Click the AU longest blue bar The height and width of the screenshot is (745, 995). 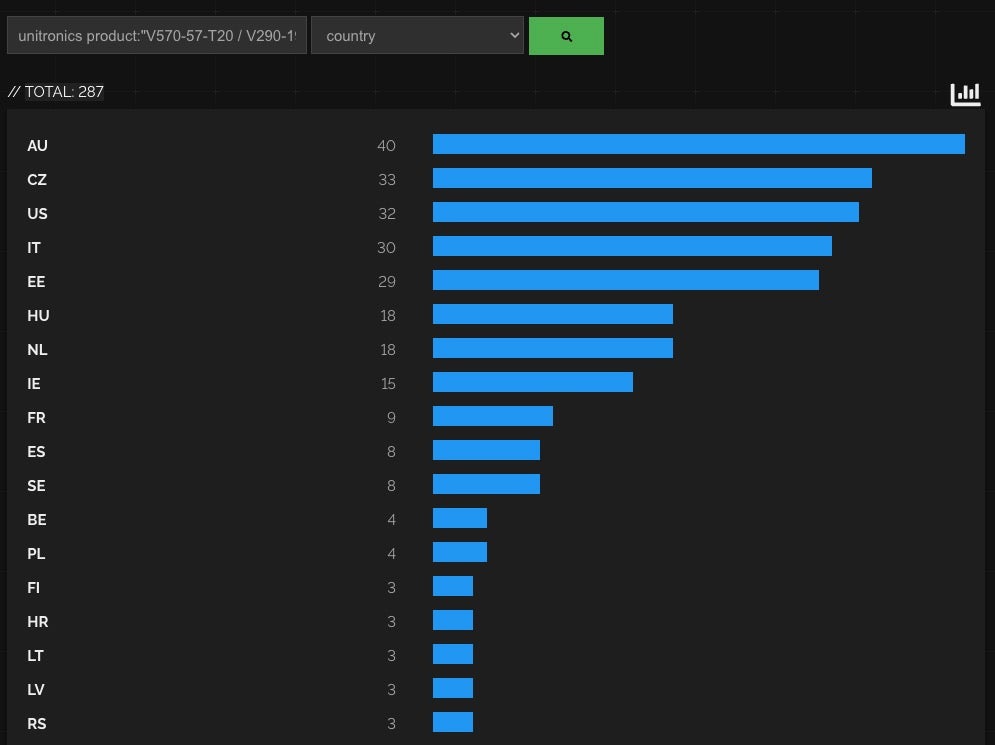pos(698,145)
